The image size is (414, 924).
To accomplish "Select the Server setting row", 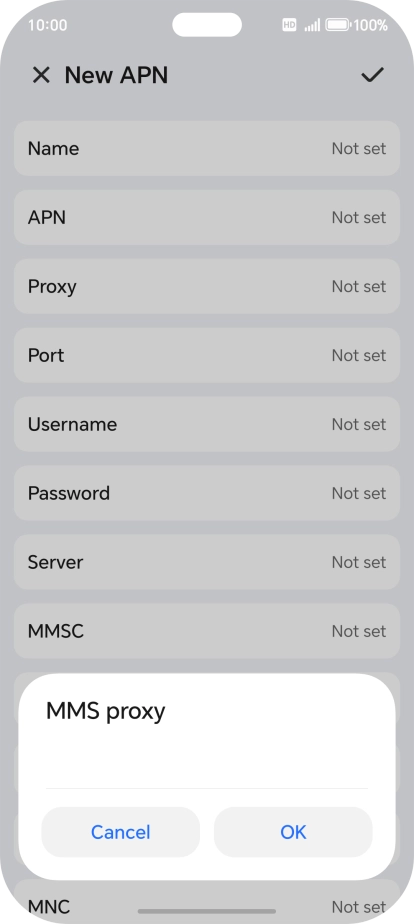I will (x=207, y=562).
